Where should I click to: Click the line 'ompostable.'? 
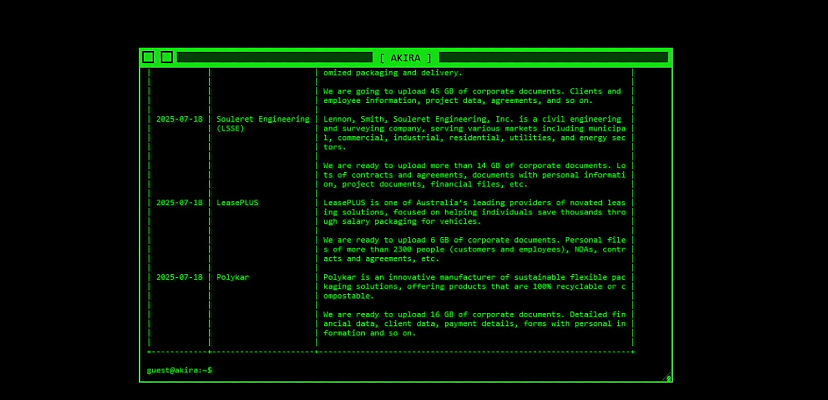[349, 296]
